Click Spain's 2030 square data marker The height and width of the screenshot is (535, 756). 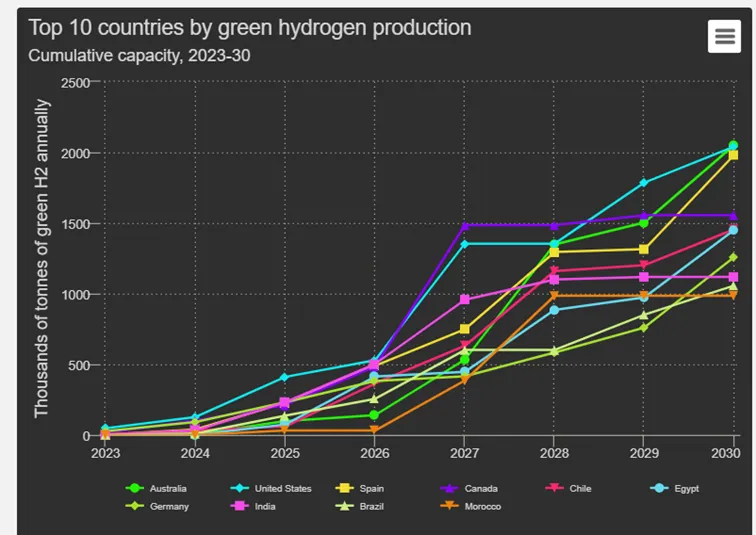pyautogui.click(x=733, y=155)
